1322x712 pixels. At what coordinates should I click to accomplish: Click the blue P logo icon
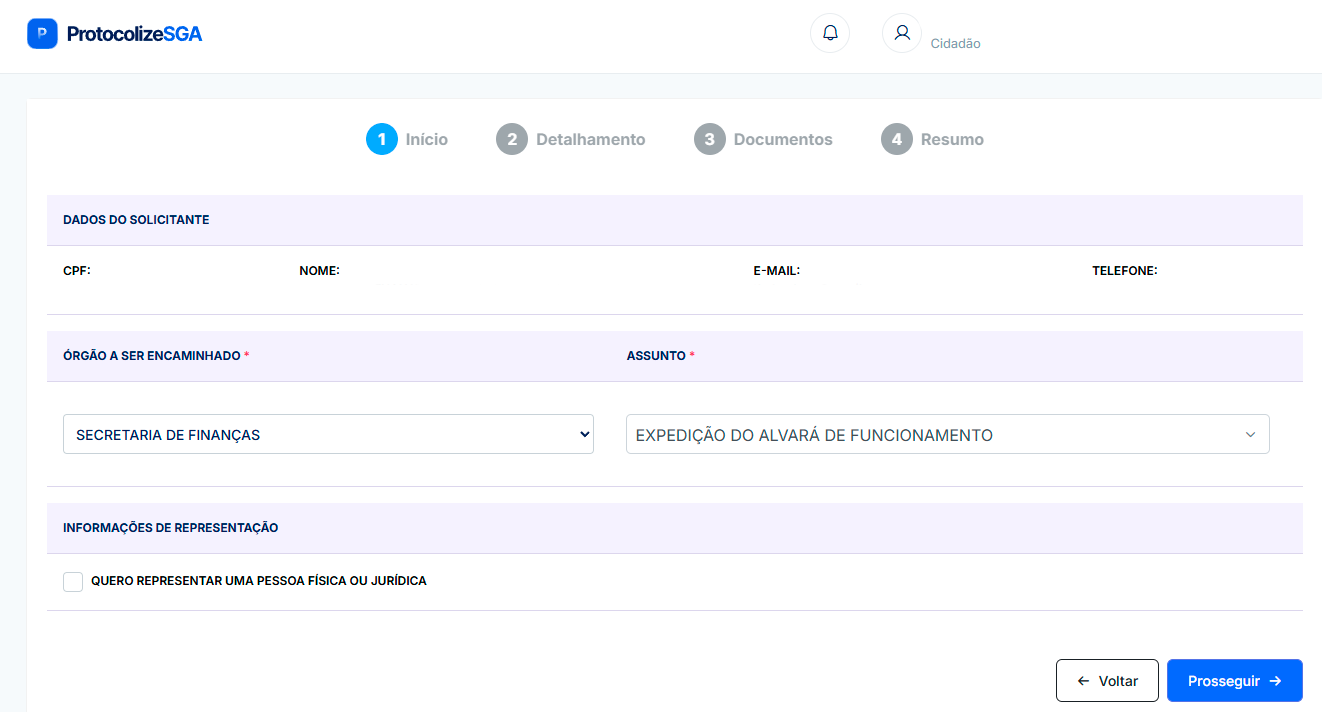point(42,34)
